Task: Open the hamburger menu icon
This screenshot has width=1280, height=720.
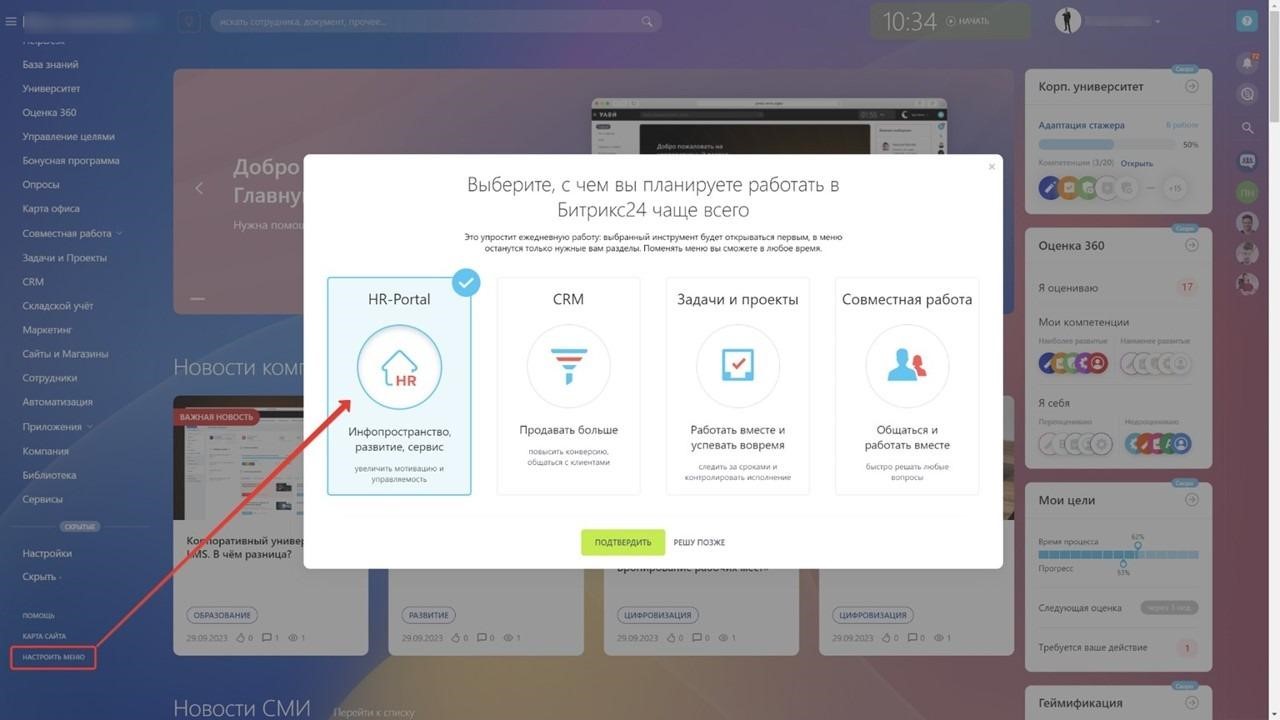Action: coord(11,21)
